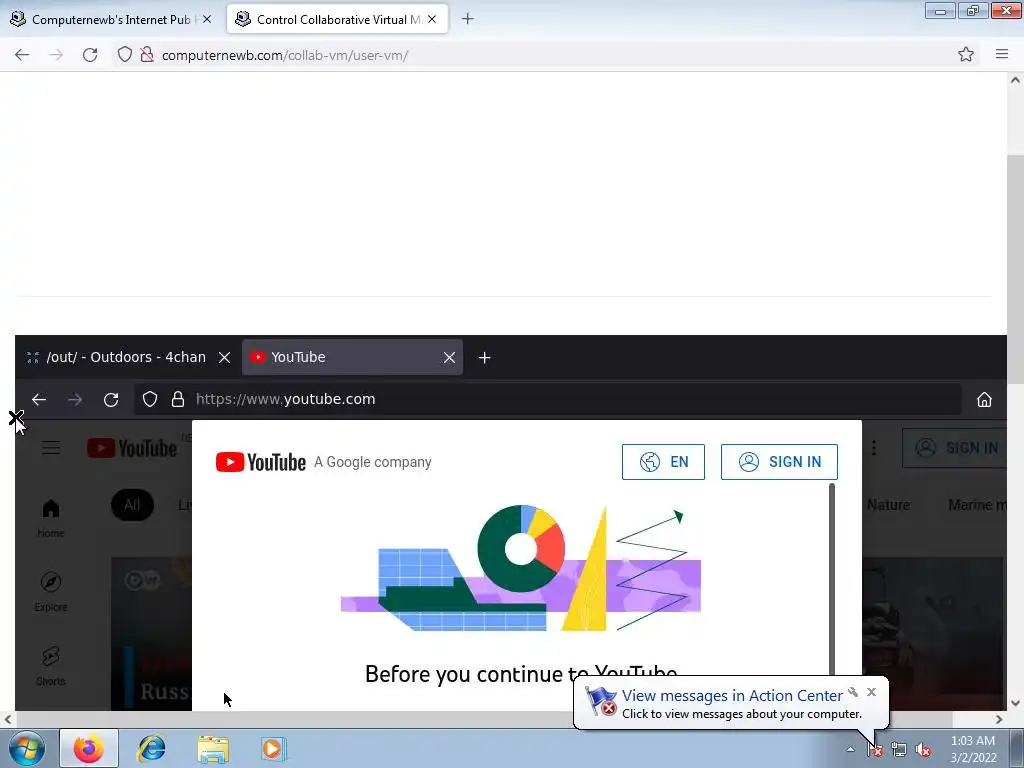
Task: Open YouTube guide hamburger menu
Action: (x=51, y=448)
